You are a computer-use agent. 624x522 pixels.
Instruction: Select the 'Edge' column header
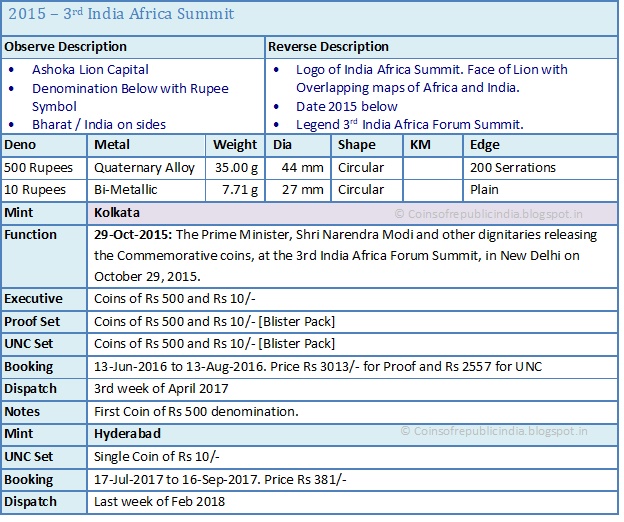pos(540,145)
